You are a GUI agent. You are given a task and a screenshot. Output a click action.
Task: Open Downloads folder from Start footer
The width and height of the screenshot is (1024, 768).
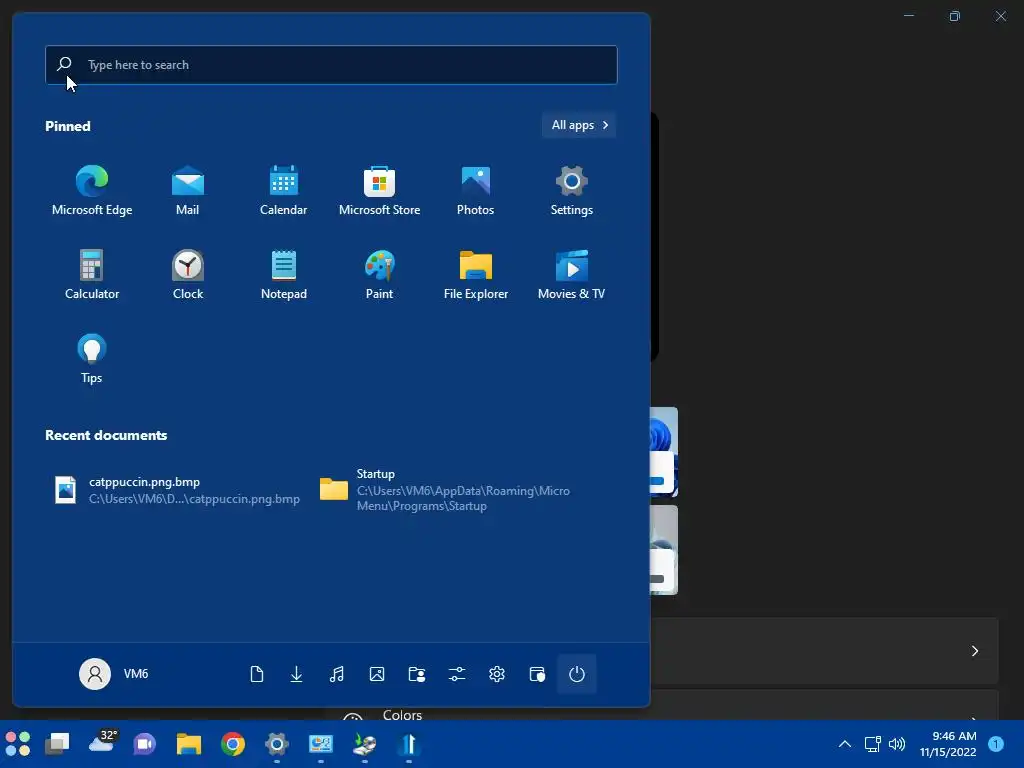296,674
